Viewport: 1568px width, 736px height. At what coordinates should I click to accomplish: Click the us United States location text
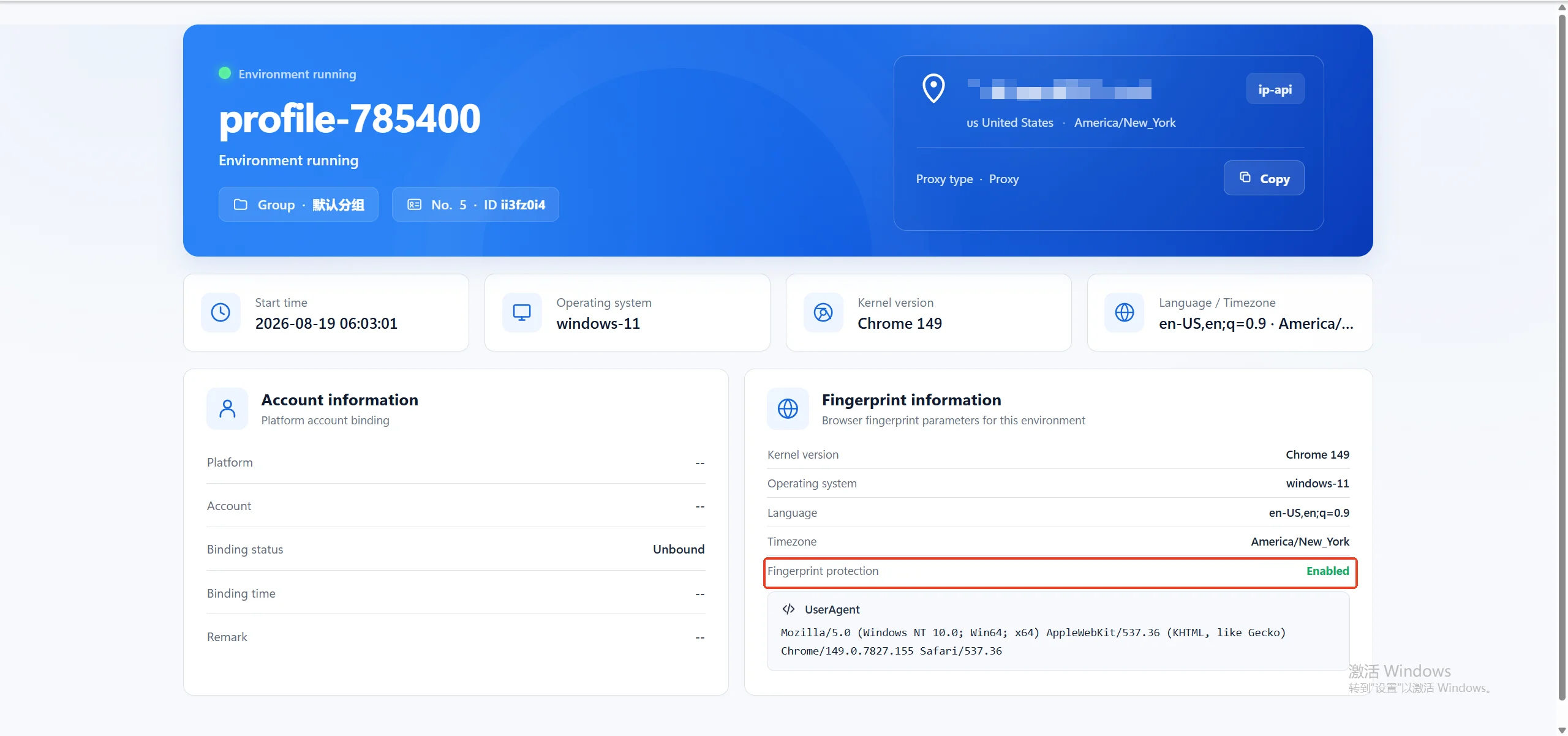pos(1010,123)
